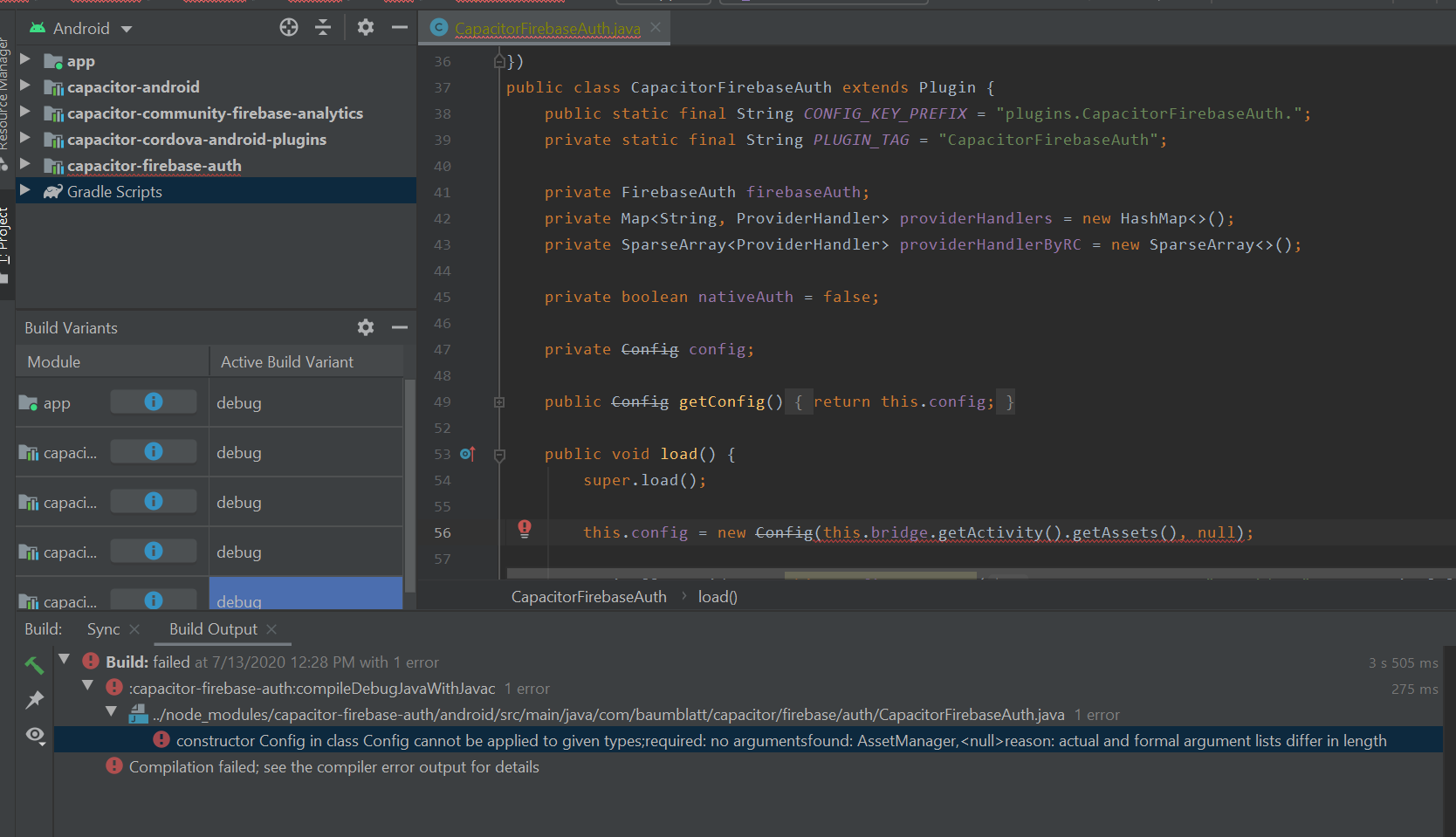Screen dimensions: 1456x837
Task: Expand capacitor-community-firebase-analytics node
Action: [x=25, y=113]
